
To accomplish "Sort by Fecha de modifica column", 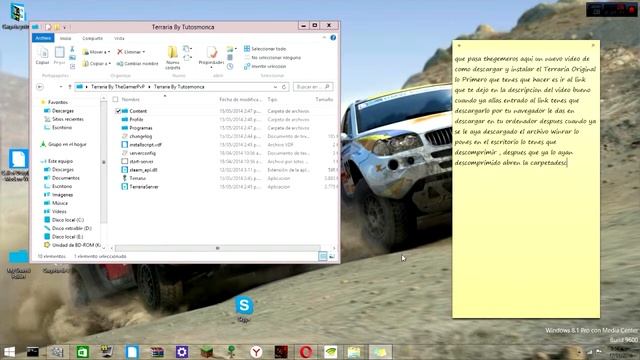I will 240,99.
